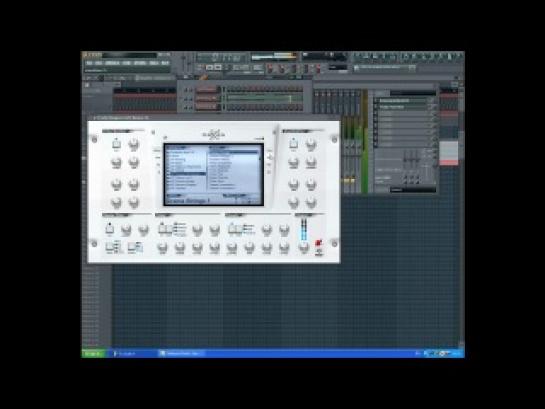Screen dimensions: 545x409
Task: Click the top-left screw icon on Nexus panel
Action: point(94,139)
